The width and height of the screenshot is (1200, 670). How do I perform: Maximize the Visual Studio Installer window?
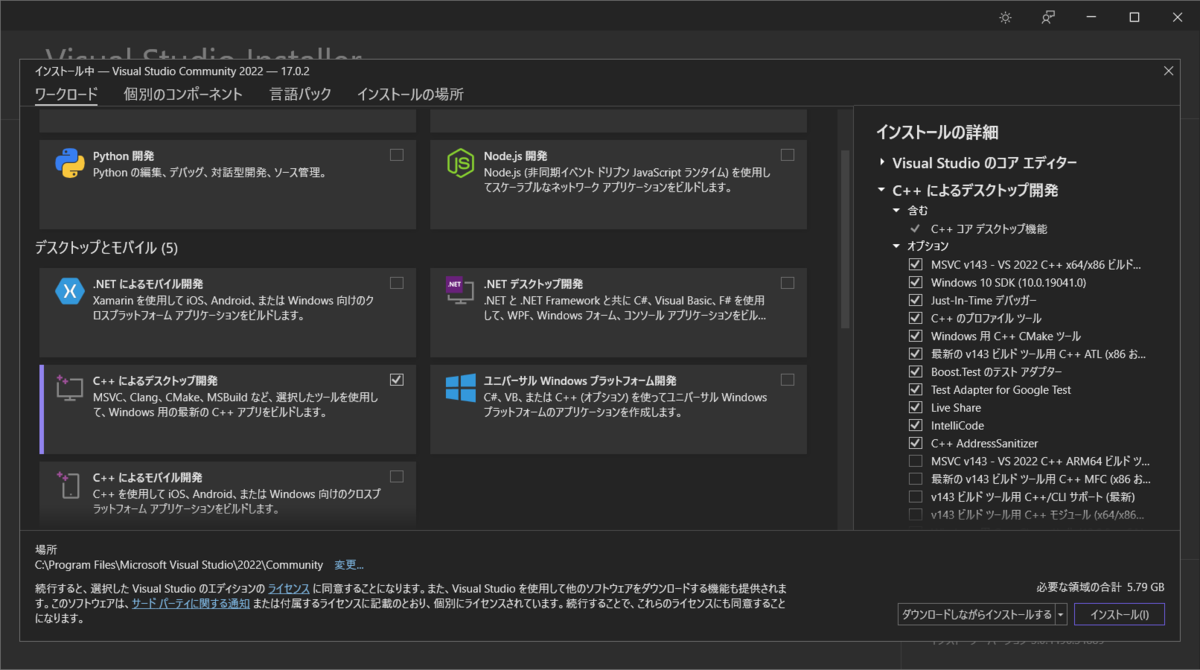1134,17
